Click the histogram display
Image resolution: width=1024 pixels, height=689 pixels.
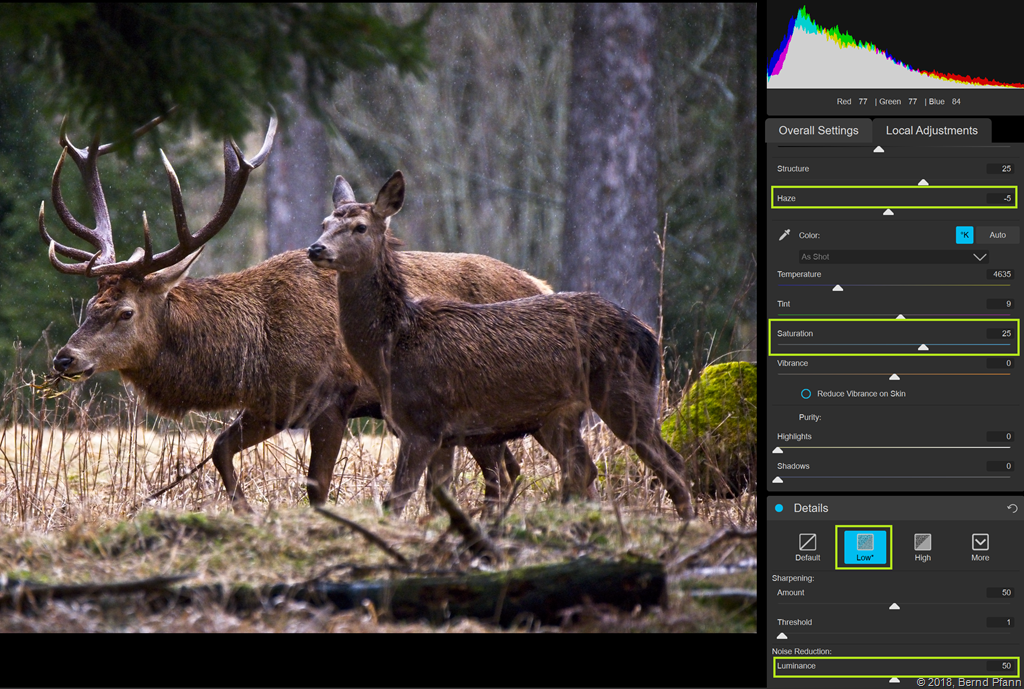click(x=895, y=47)
